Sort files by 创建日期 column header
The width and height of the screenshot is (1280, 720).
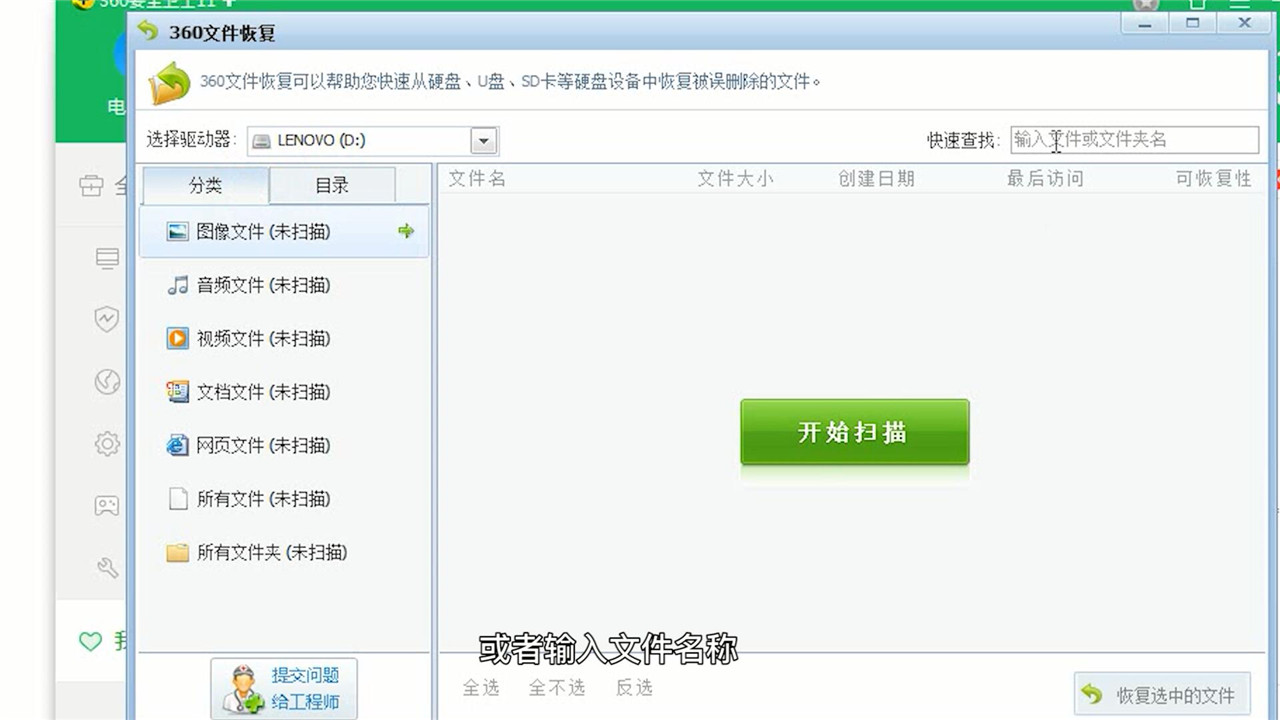[x=876, y=178]
